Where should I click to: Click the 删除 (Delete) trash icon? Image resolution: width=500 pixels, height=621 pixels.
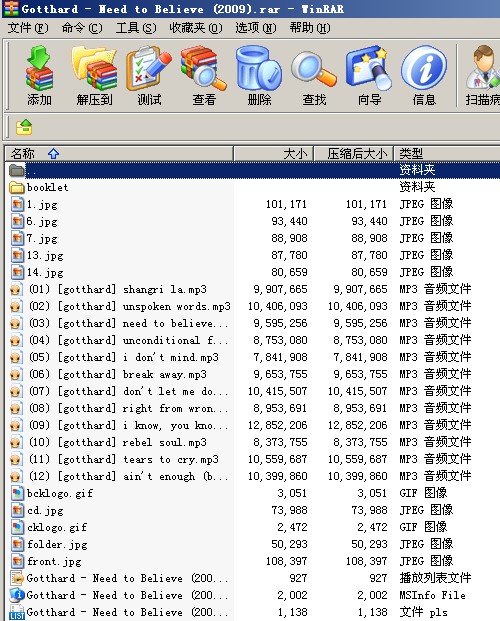coord(259,69)
